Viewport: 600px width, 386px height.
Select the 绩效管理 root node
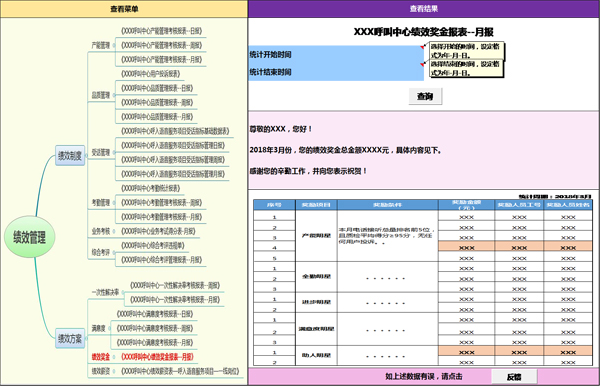tap(29, 237)
